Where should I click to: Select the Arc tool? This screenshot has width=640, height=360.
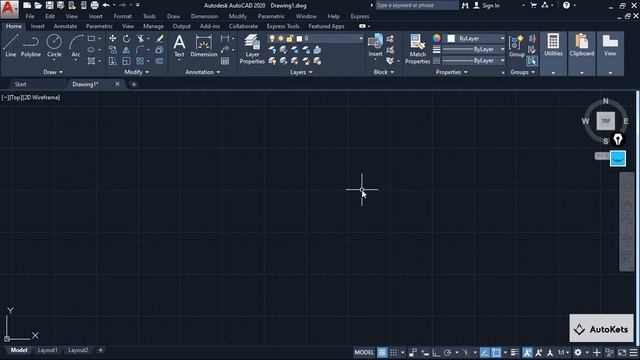[76, 45]
